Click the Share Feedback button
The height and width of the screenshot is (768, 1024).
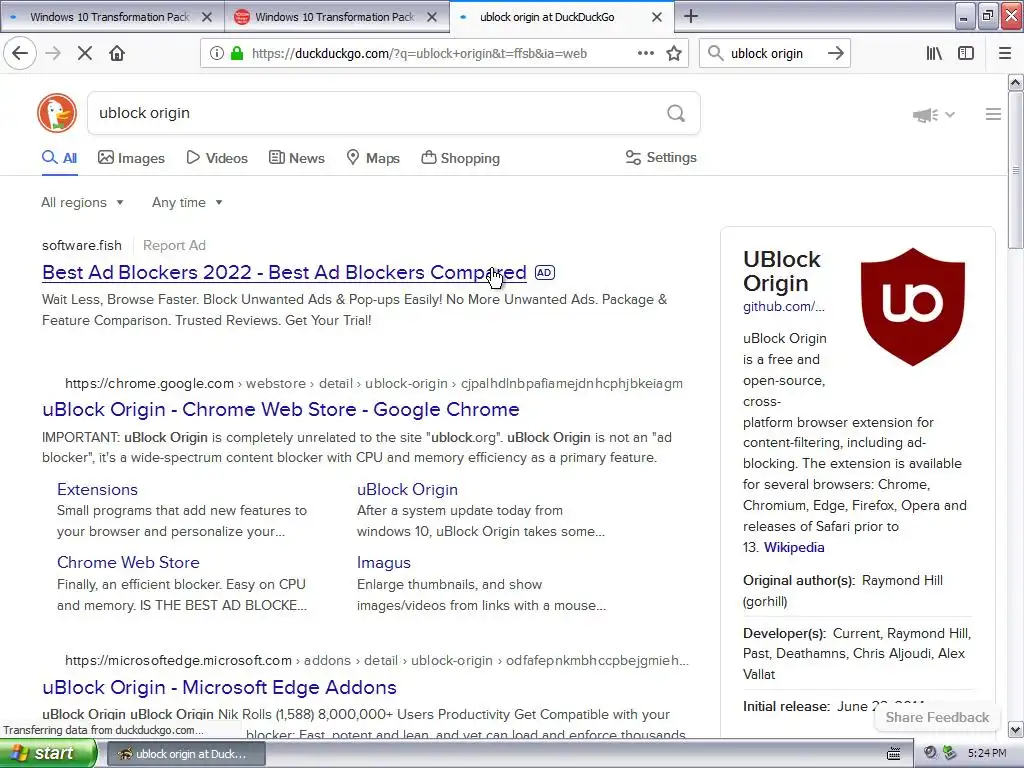[937, 717]
